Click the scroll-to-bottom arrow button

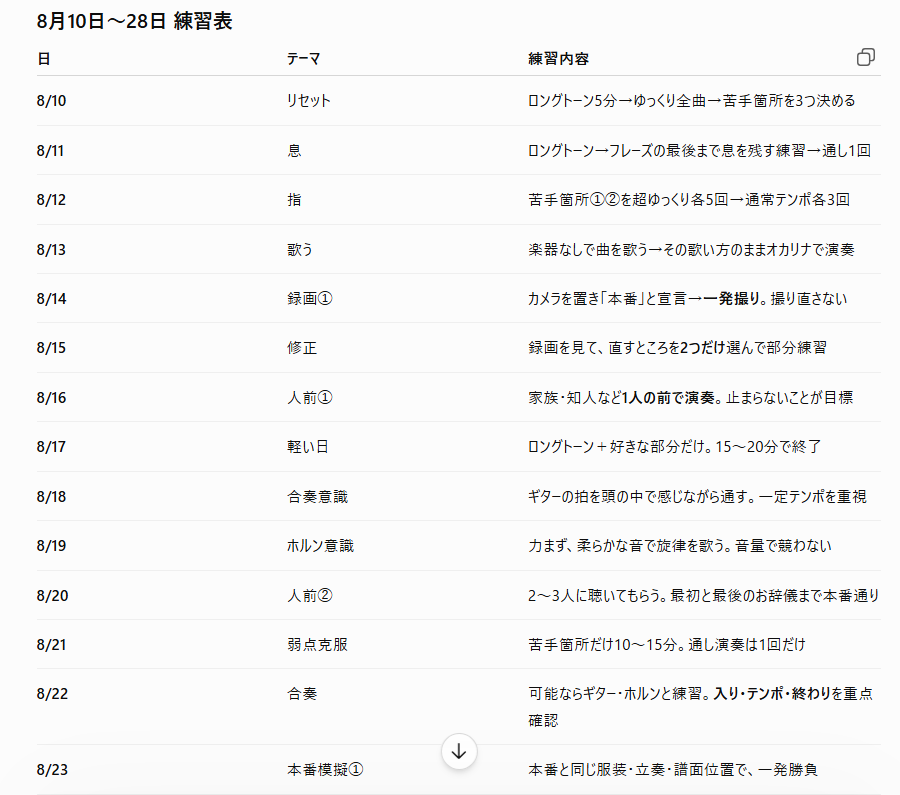click(x=459, y=751)
